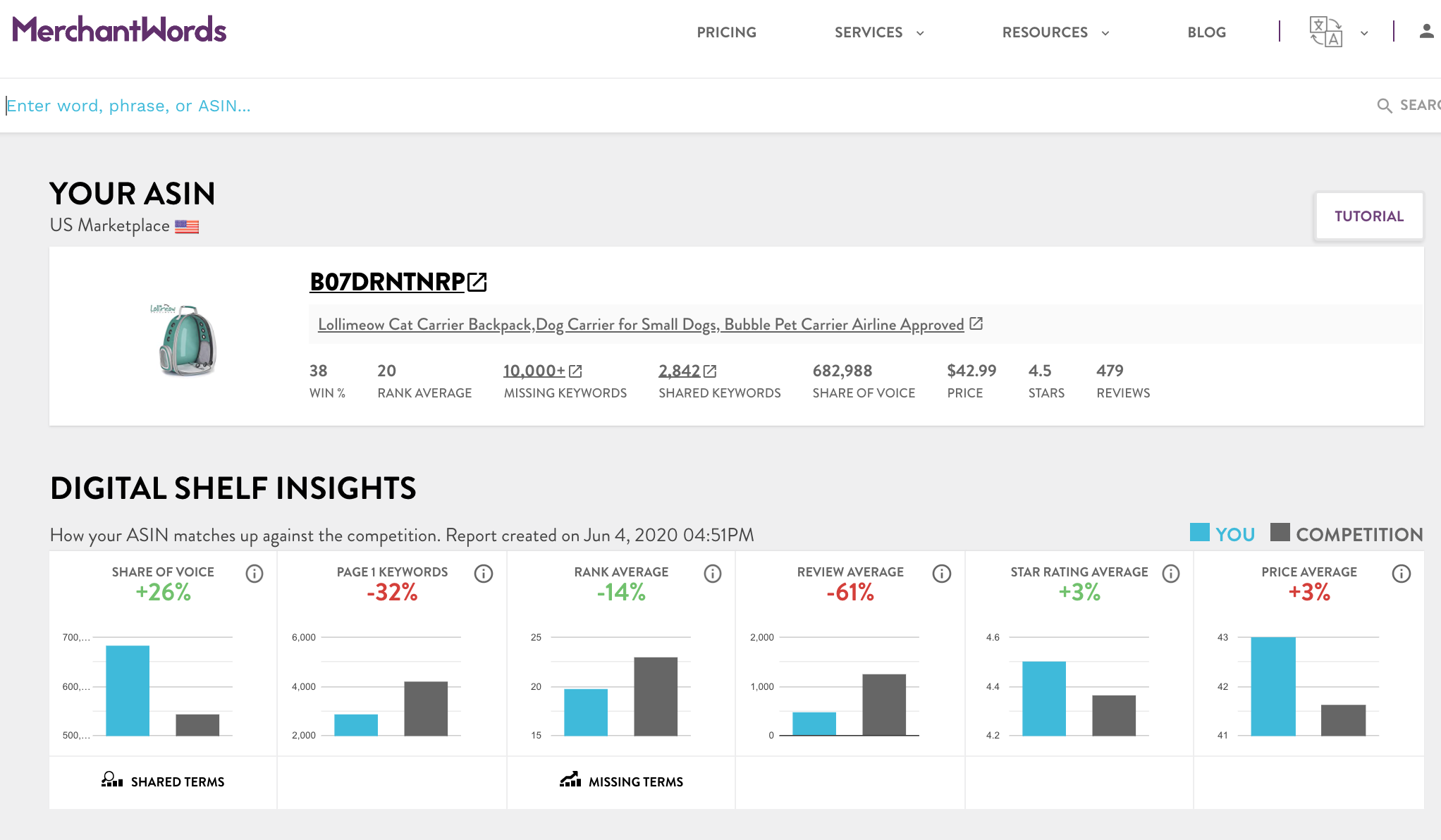This screenshot has width=1441, height=840.
Task: Click the +26% share of voice figure
Action: pyautogui.click(x=163, y=592)
